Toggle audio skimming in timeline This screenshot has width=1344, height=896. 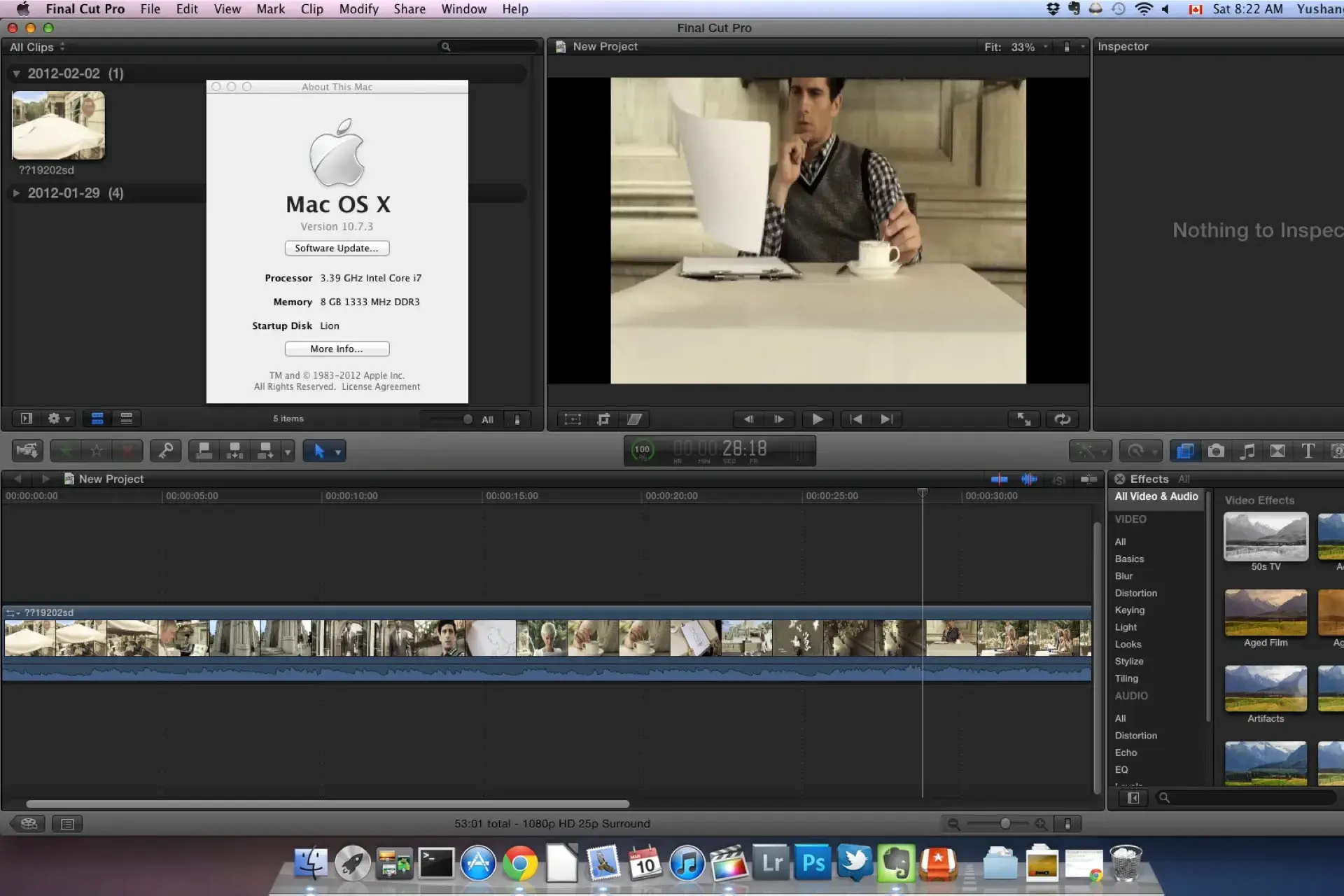pos(1029,479)
